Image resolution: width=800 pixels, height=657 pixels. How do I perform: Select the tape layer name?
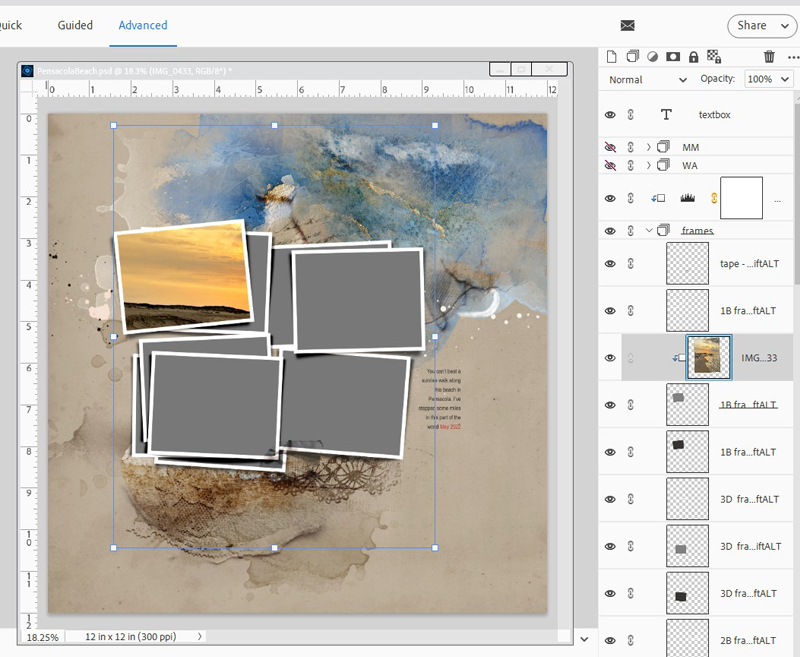point(749,264)
